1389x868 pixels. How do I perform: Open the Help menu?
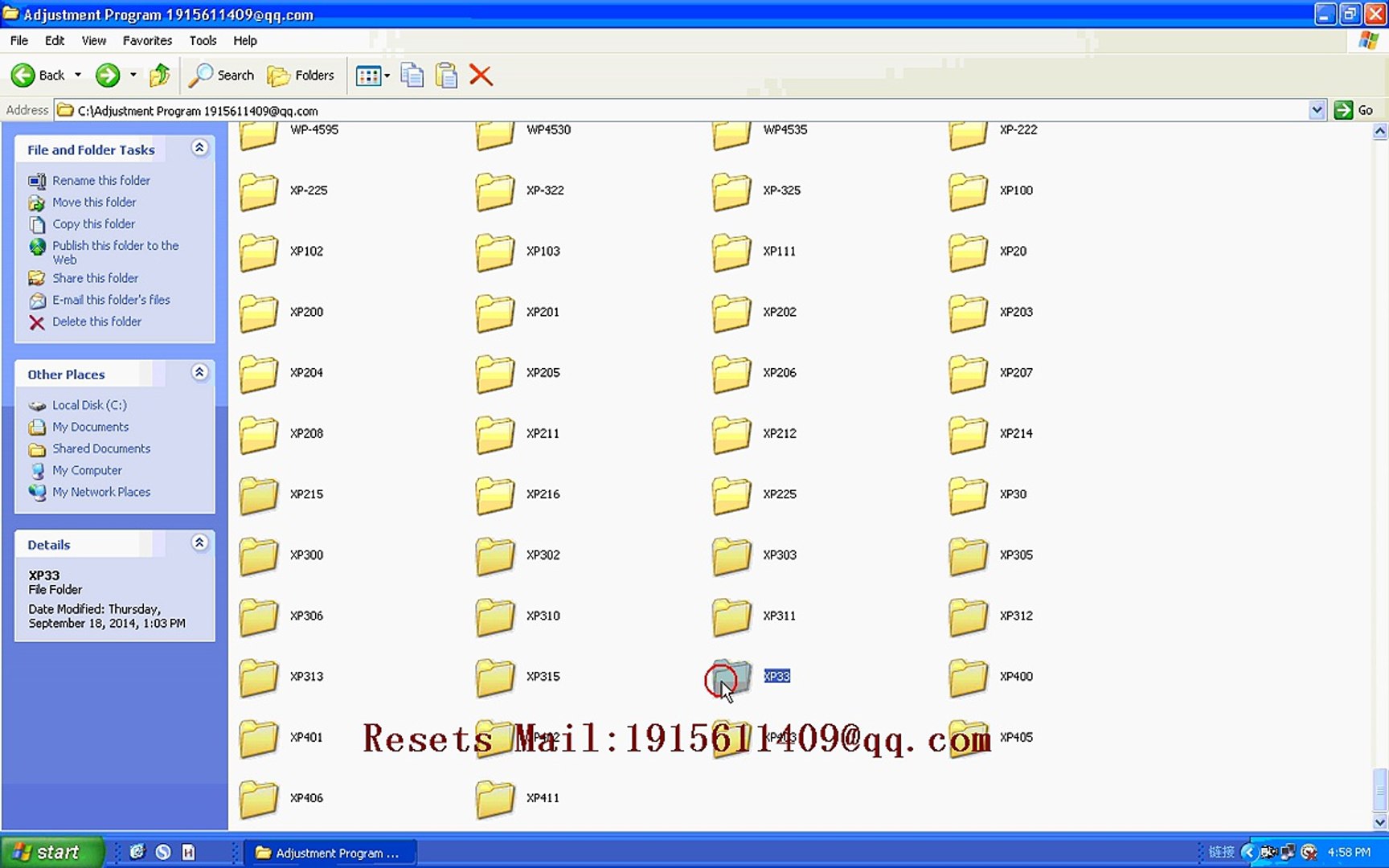coord(245,40)
